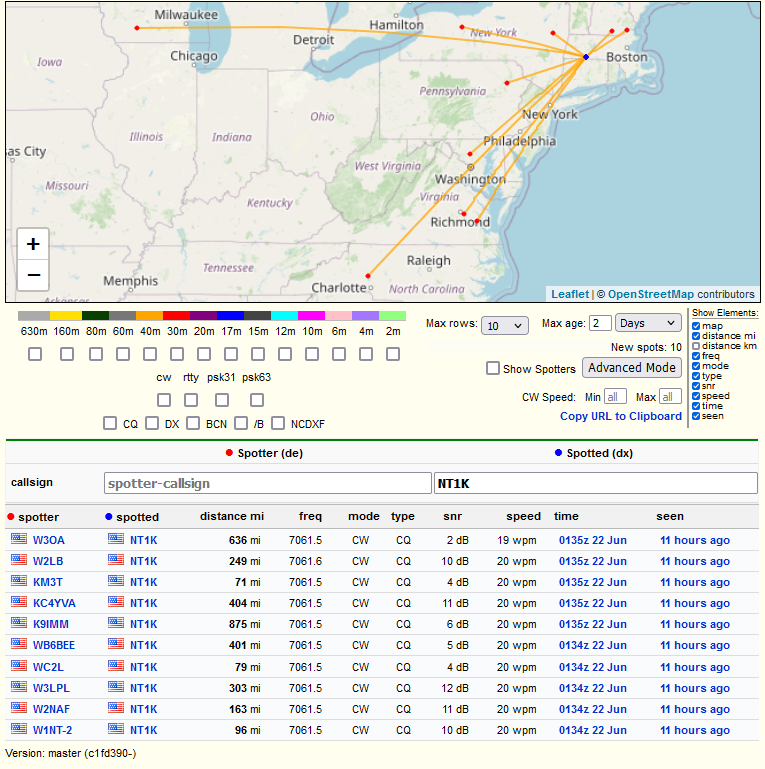Click the spotted callsign field containing NT1K
This screenshot has height=769, width=765.
point(596,483)
